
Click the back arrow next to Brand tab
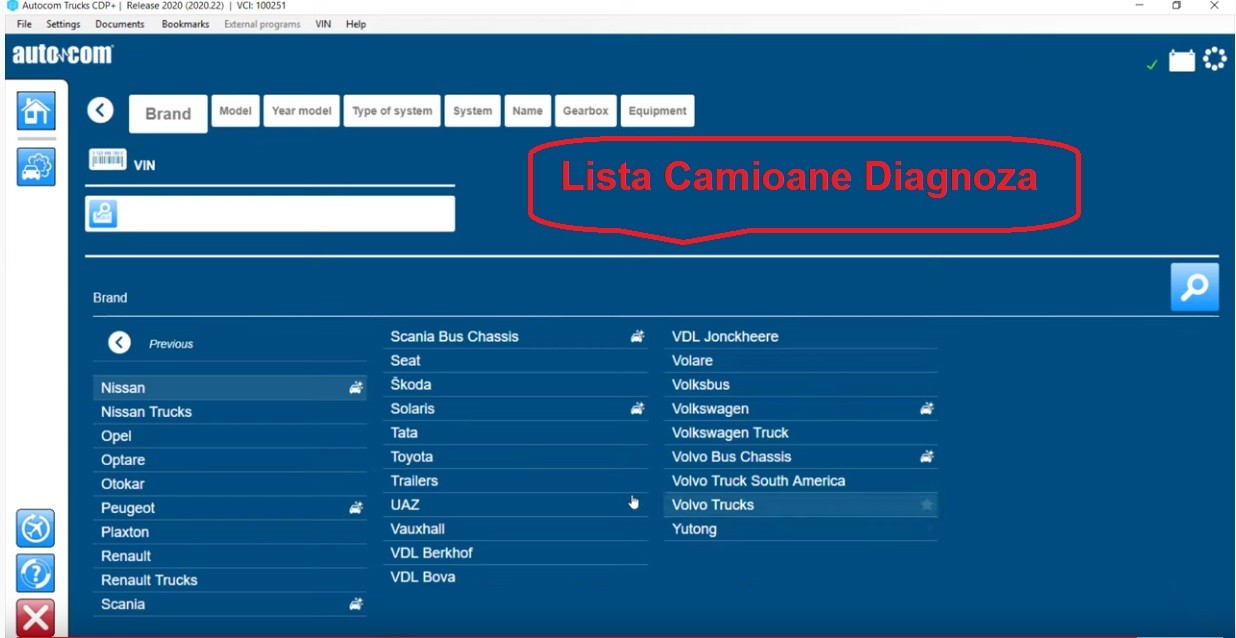pos(100,110)
